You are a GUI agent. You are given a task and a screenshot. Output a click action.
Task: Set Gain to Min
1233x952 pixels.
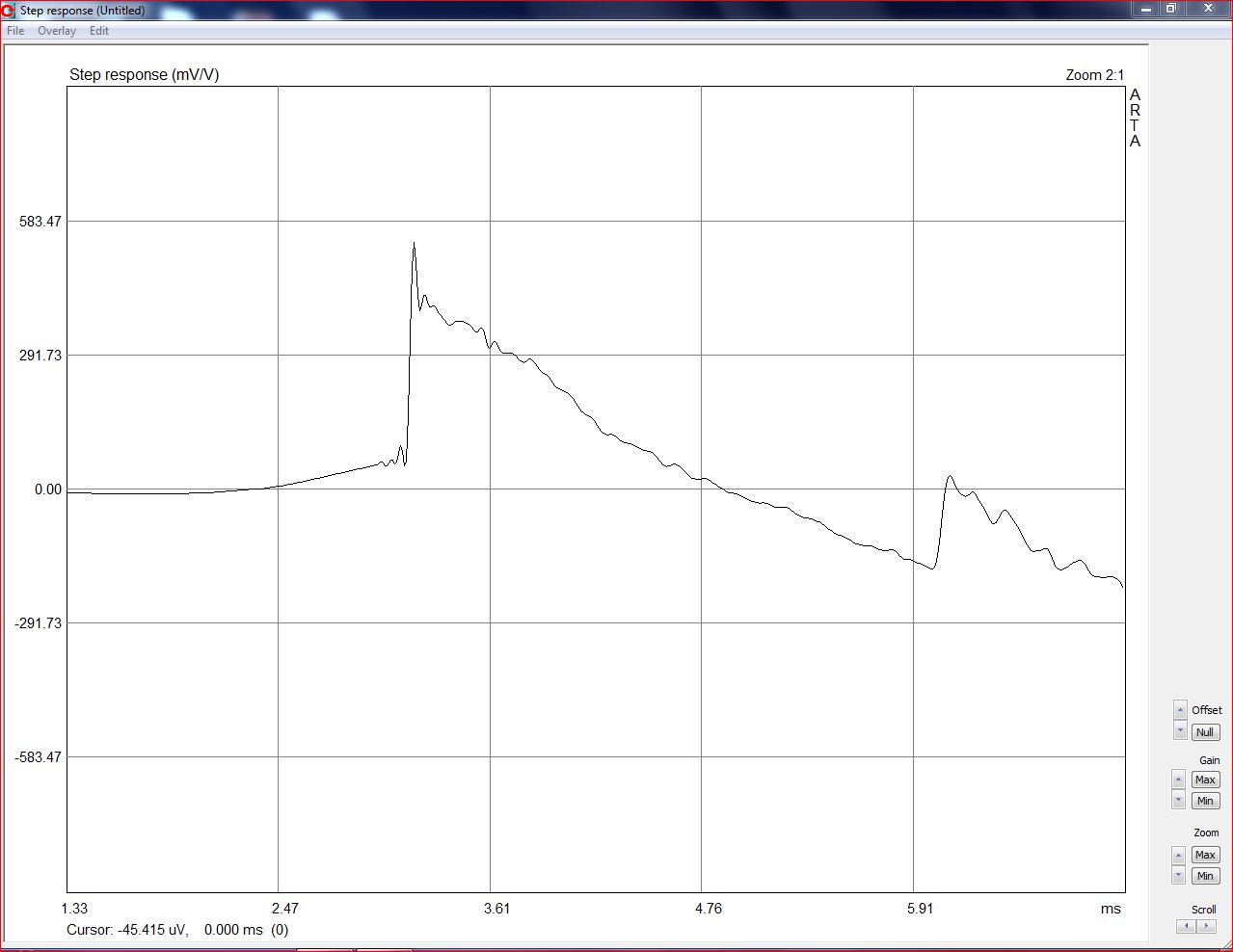[1205, 801]
